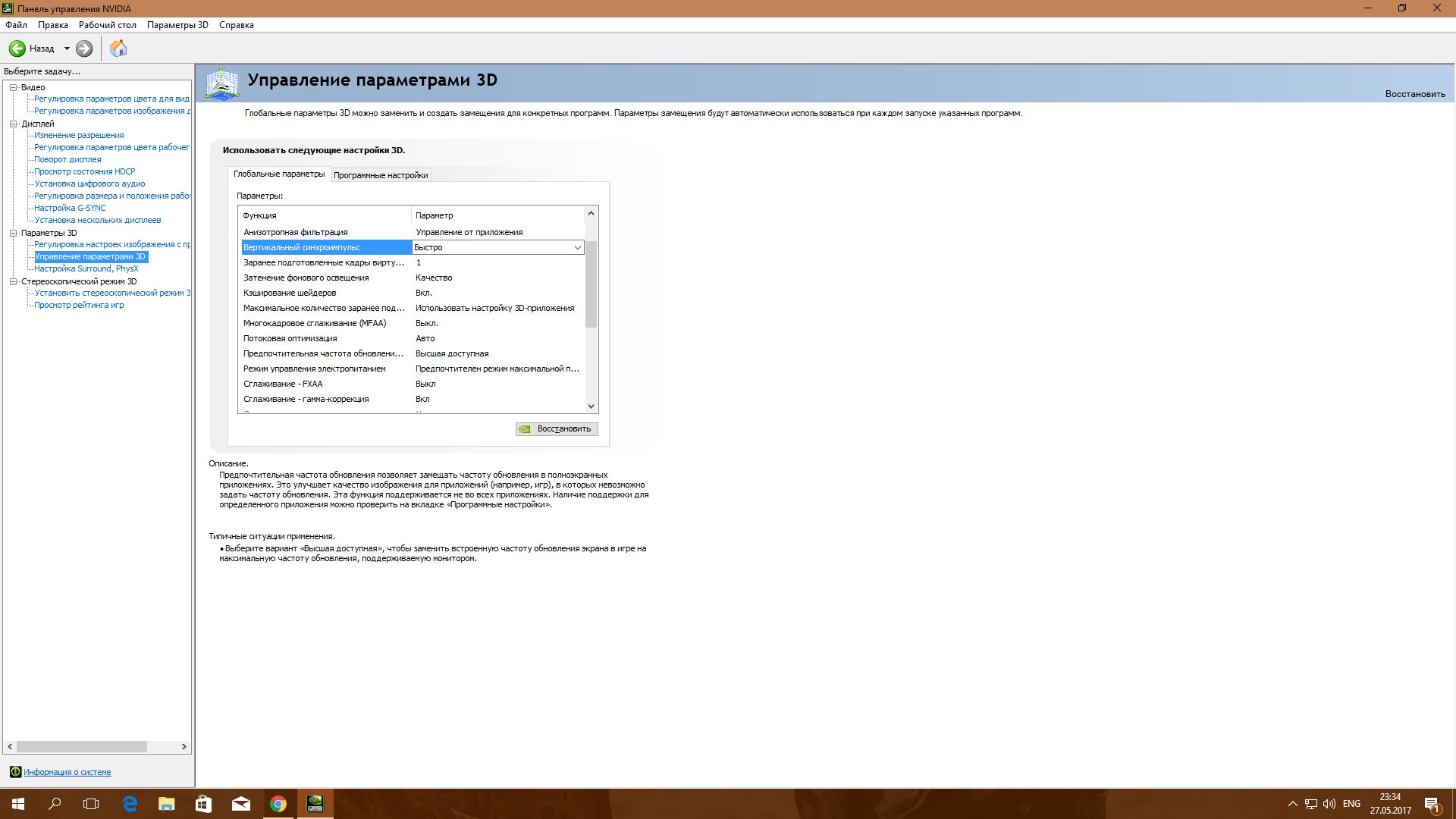The width and height of the screenshot is (1456, 819).
Task: Click the taskbar clock showing 23:34
Action: pyautogui.click(x=1390, y=804)
